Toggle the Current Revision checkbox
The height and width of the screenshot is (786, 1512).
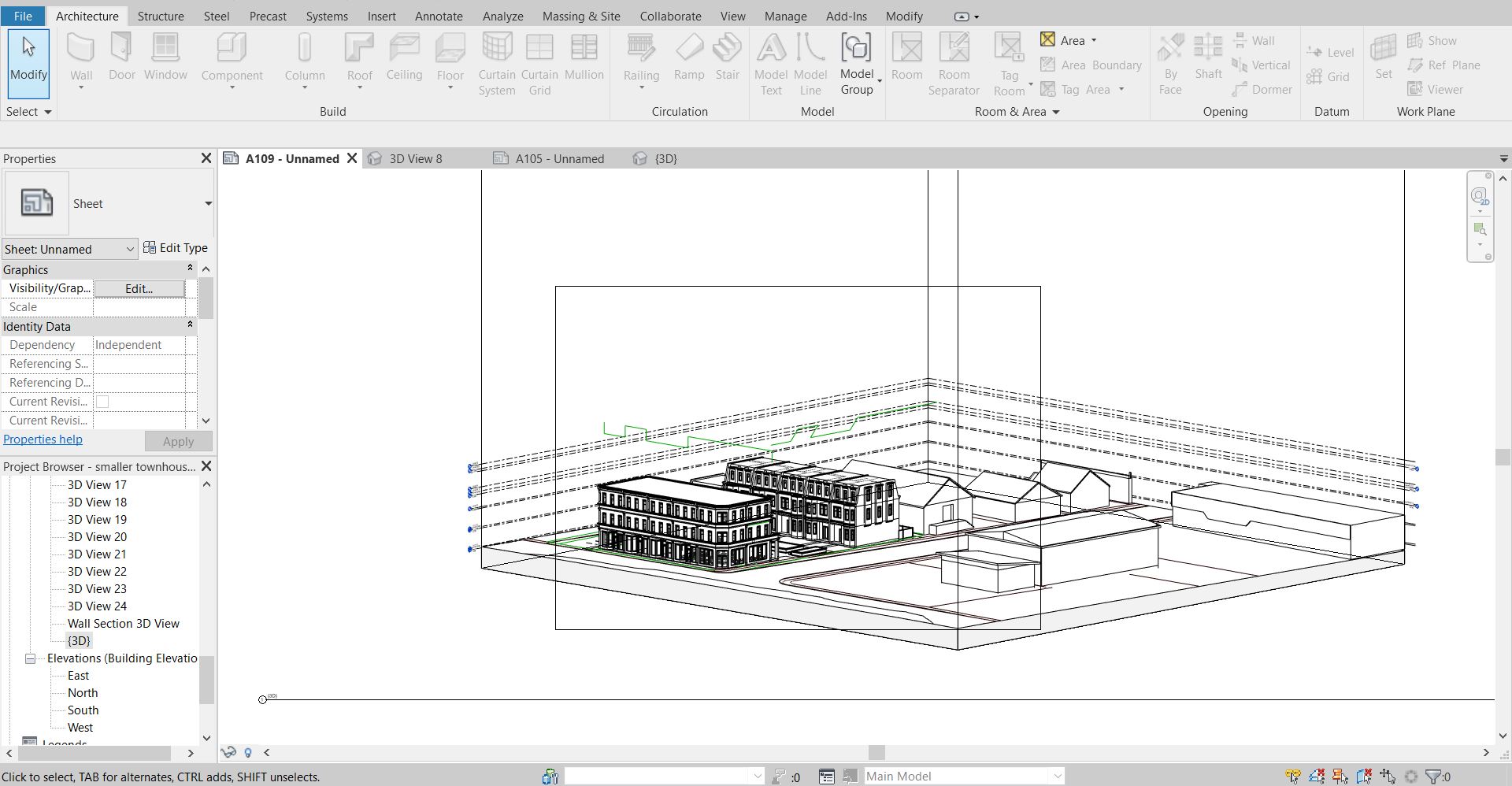(x=102, y=402)
